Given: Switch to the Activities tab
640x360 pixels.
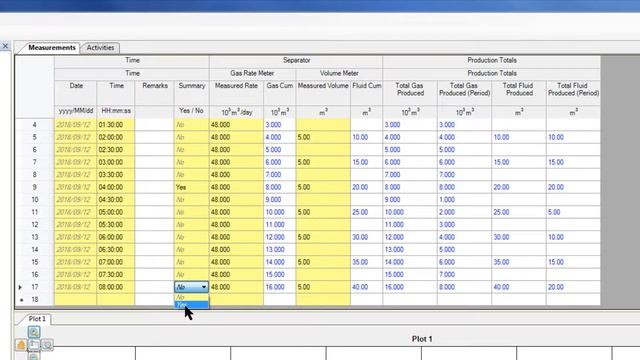Looking at the screenshot, I should tap(100, 48).
